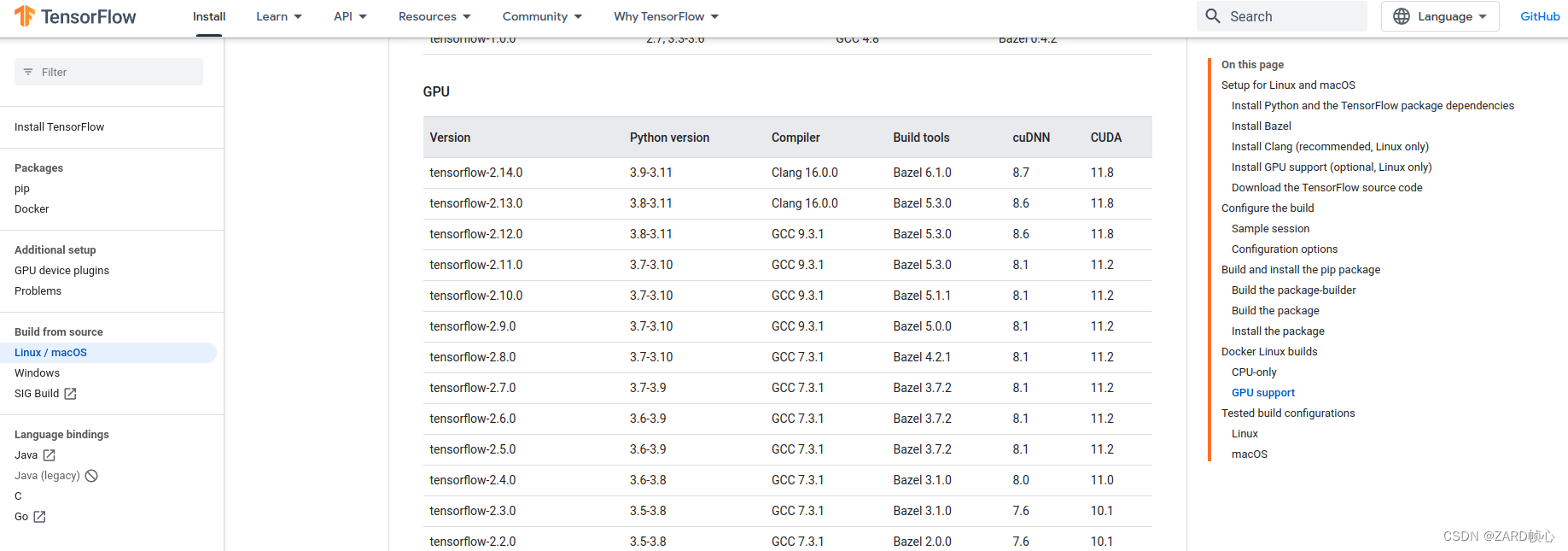The width and height of the screenshot is (1568, 551).
Task: Open the C language binding
Action: [x=18, y=496]
